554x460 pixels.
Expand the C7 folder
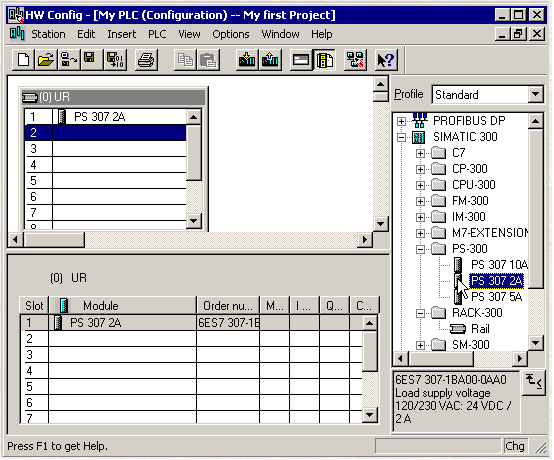point(420,153)
